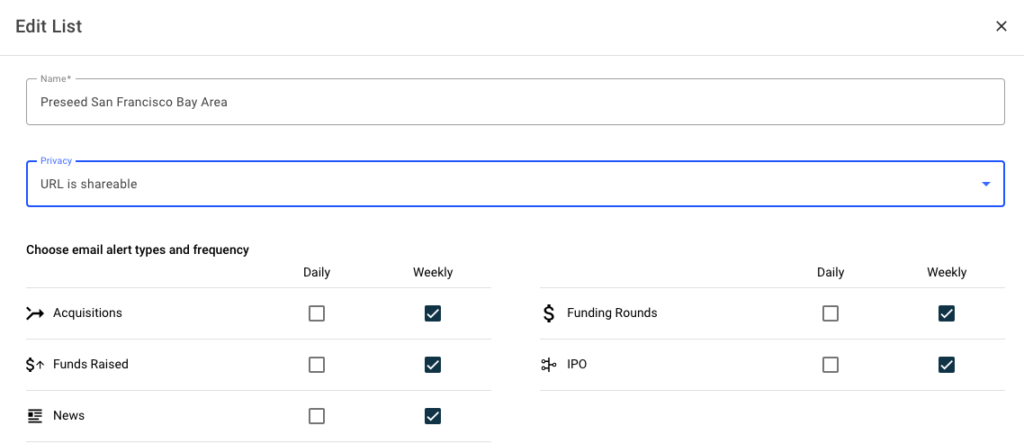The width and height of the screenshot is (1024, 444).
Task: Enable daily alerts for News
Action: click(317, 416)
